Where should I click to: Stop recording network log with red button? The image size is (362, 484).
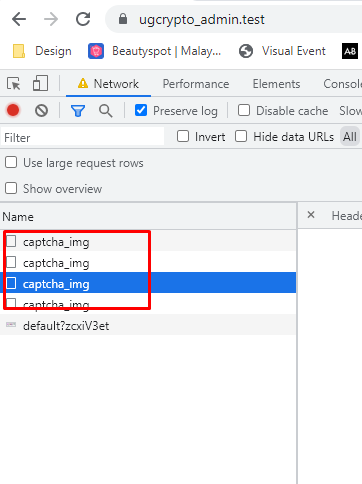(x=13, y=110)
